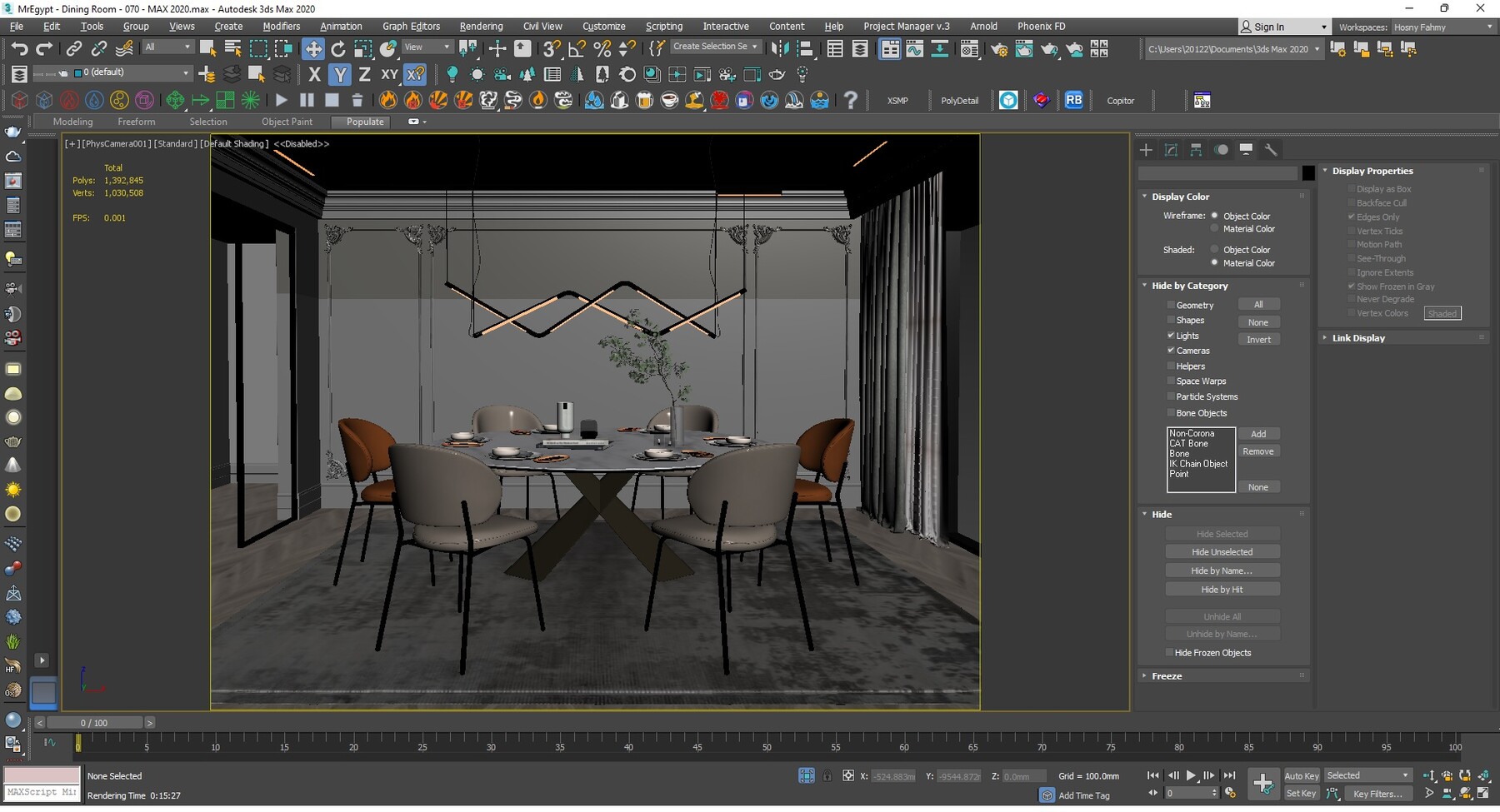This screenshot has height=812, width=1500.
Task: Open the Material Editor
Action: 969,49
